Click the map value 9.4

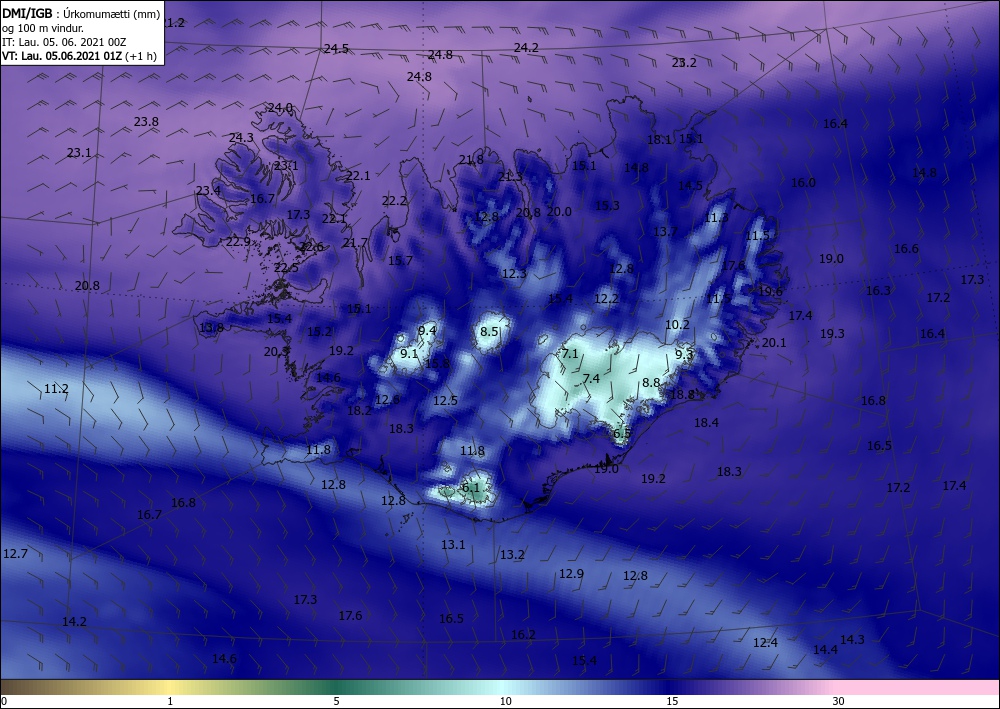[427, 330]
